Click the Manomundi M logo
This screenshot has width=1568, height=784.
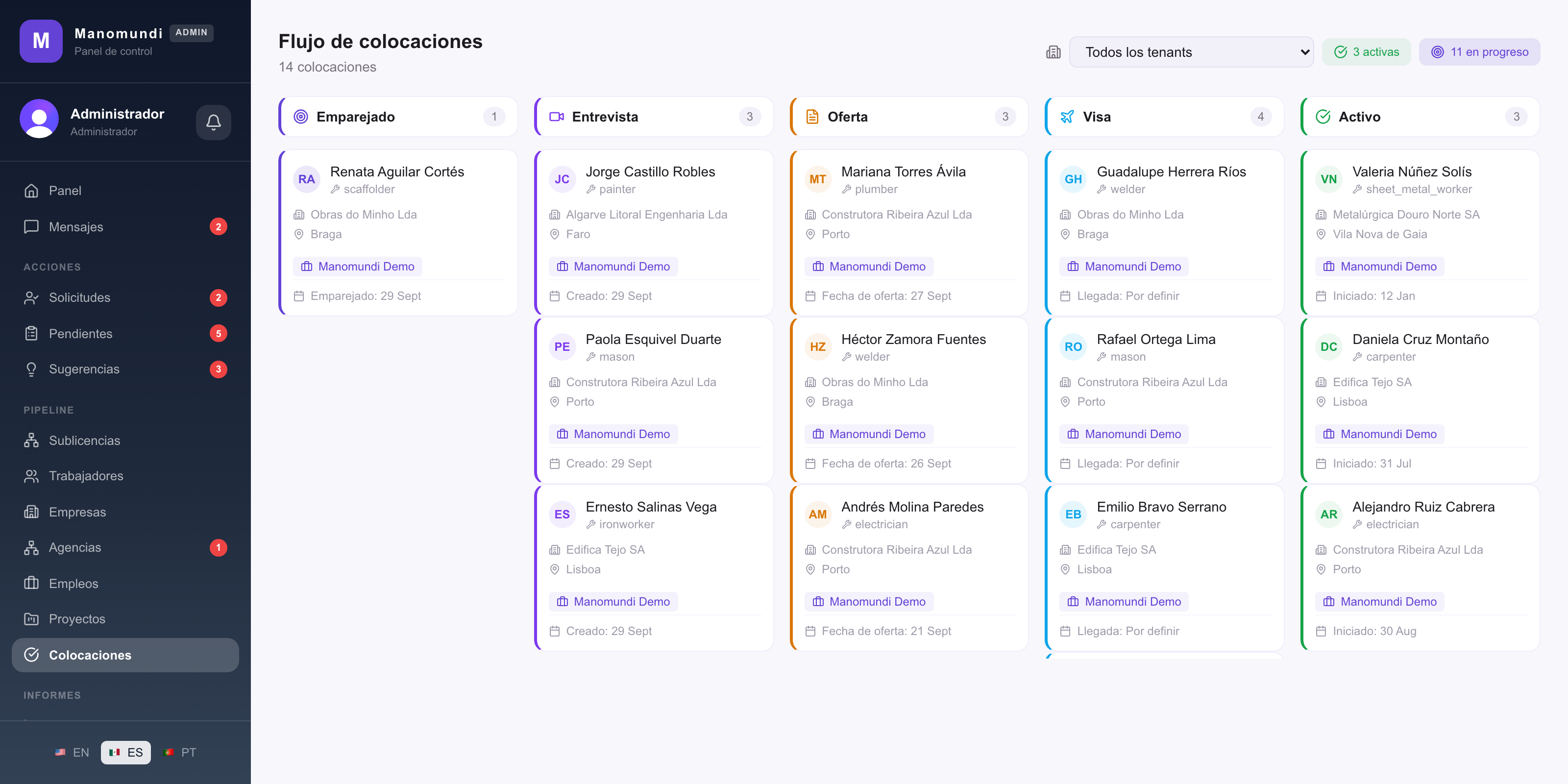pyautogui.click(x=41, y=41)
